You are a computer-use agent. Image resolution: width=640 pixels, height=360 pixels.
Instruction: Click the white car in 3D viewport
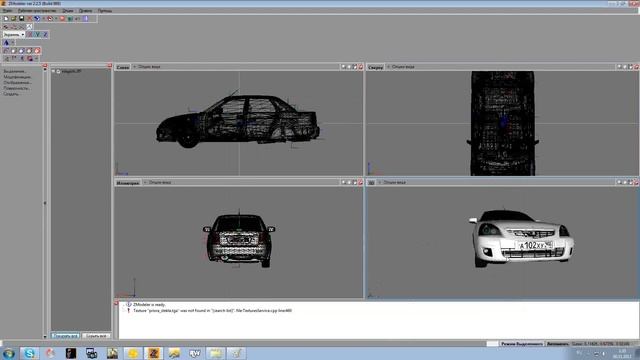pyautogui.click(x=521, y=238)
